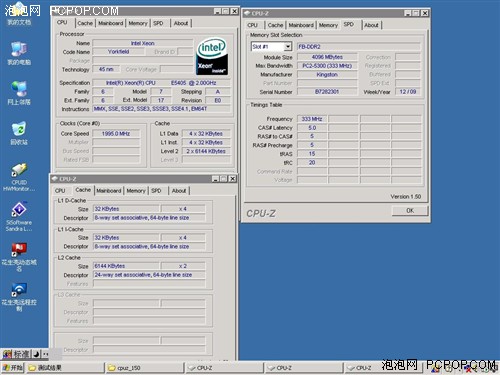The width and height of the screenshot is (500, 375).
Task: Click the '45 nm' technology value
Action: click(x=106, y=69)
